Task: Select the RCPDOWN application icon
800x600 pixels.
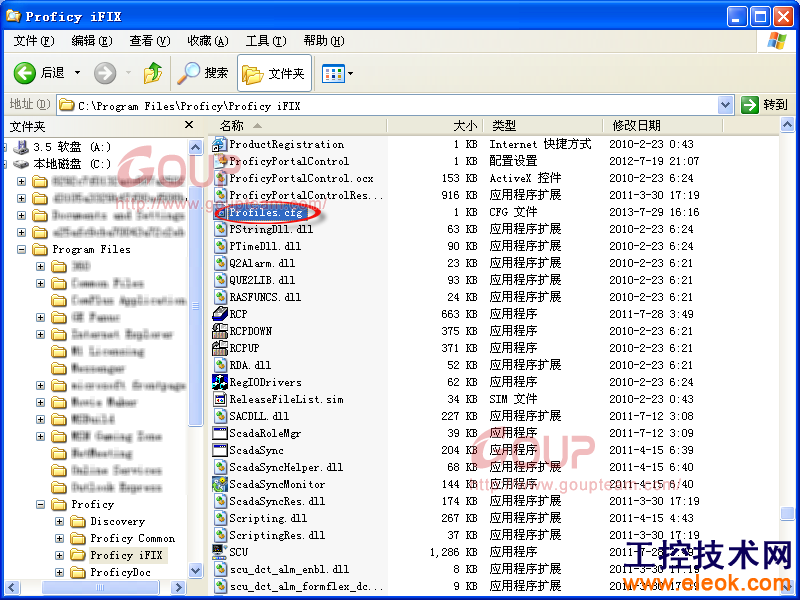Action: tap(219, 331)
